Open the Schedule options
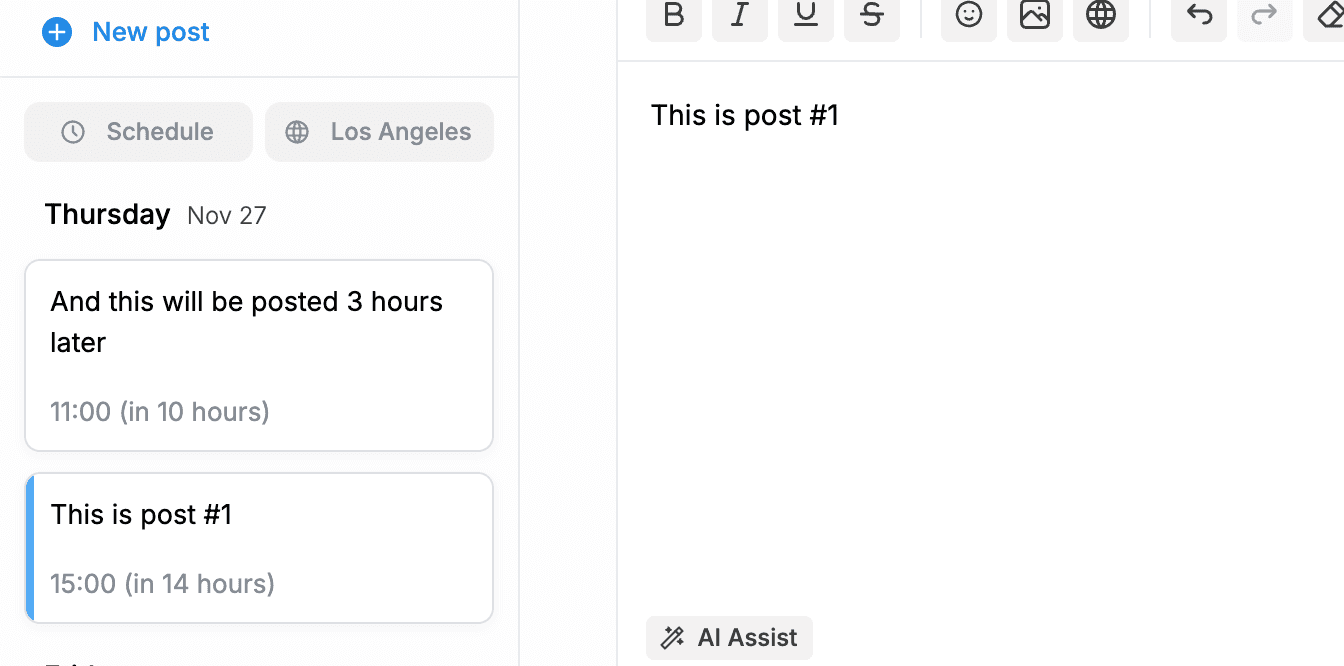The width and height of the screenshot is (1344, 666). [x=138, y=132]
